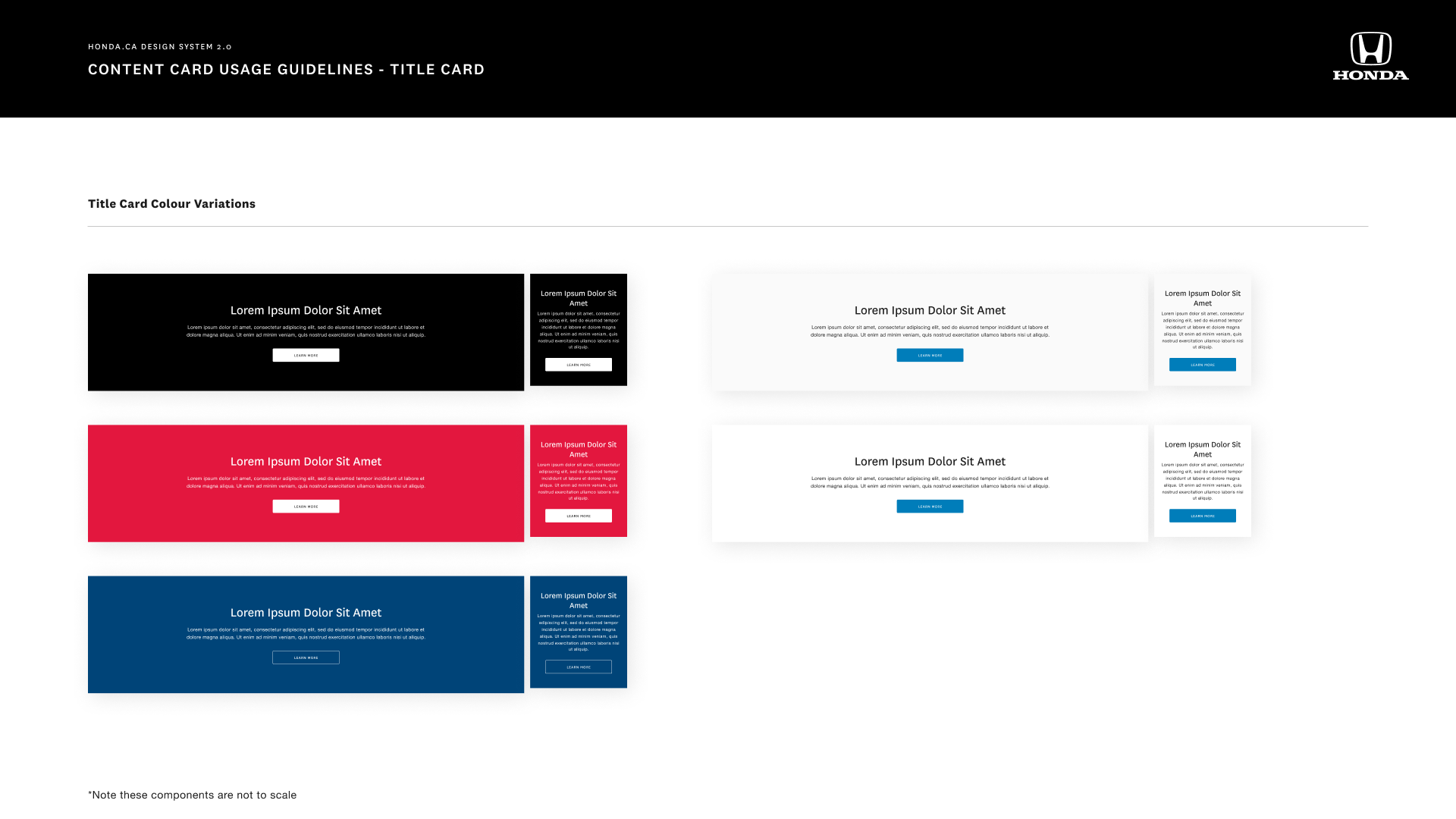1456x819 pixels.
Task: Click the 'Note these components are not to scale' footnote
Action: 192,795
